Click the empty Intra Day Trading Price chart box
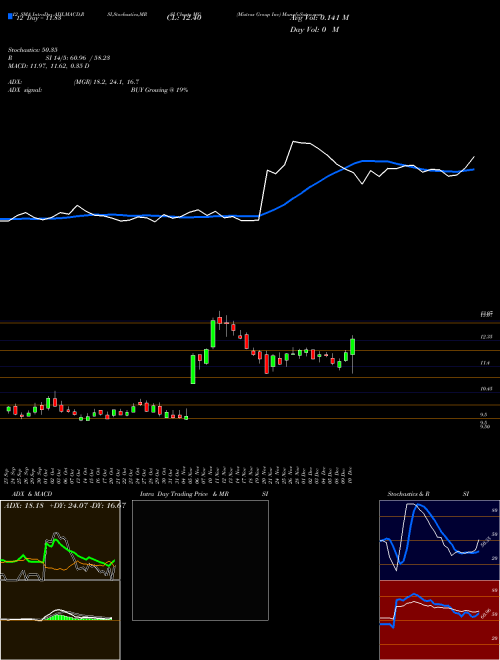The height and width of the screenshot is (660, 500). (x=200, y=560)
